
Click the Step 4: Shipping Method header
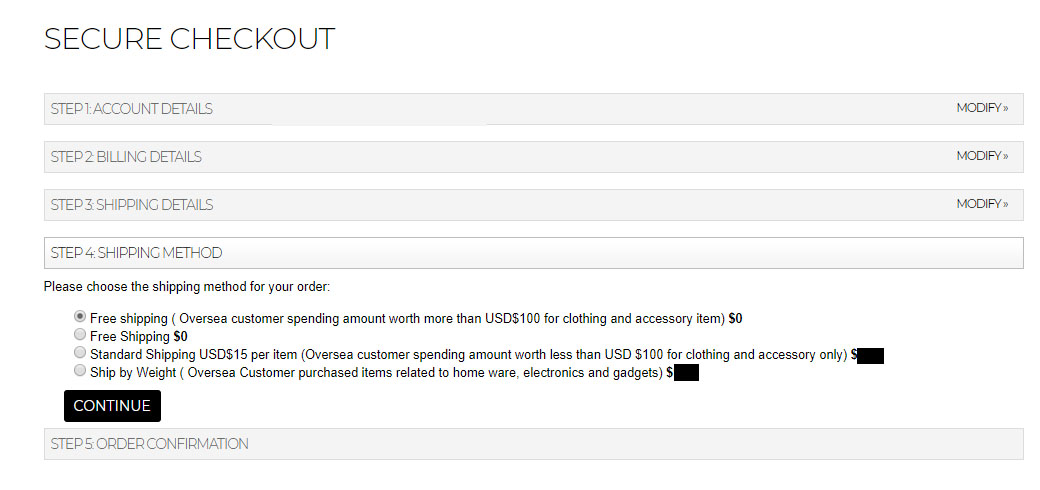(x=137, y=253)
